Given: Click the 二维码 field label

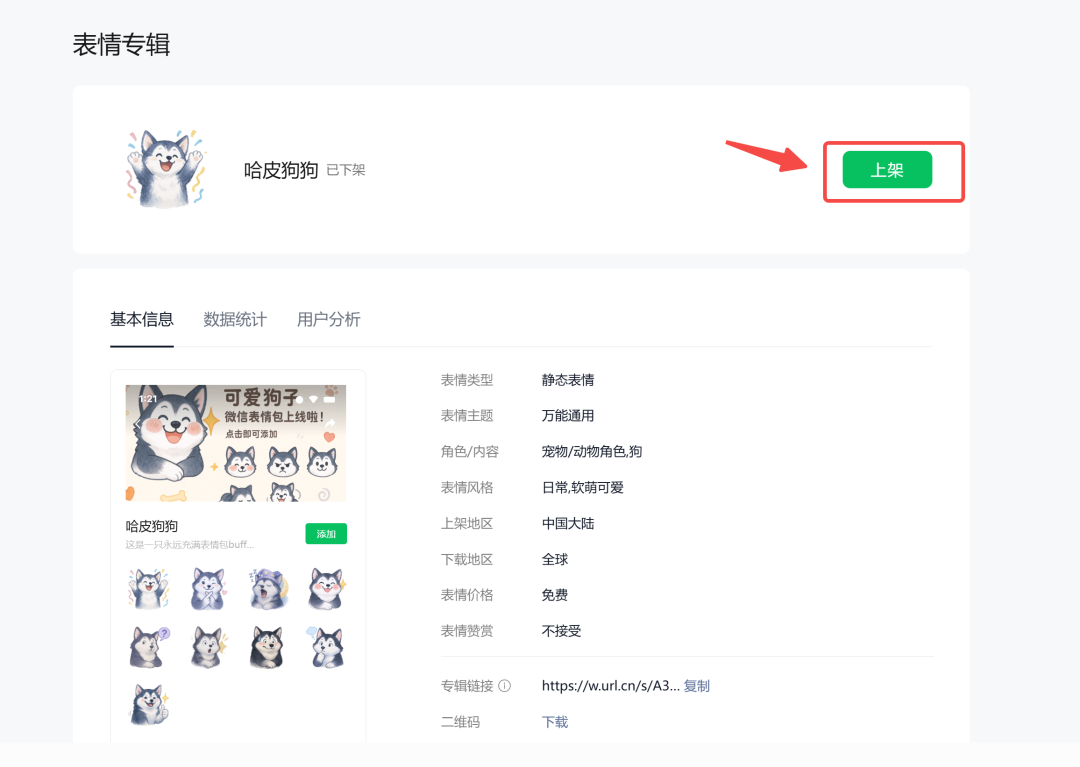Looking at the screenshot, I should 460,722.
